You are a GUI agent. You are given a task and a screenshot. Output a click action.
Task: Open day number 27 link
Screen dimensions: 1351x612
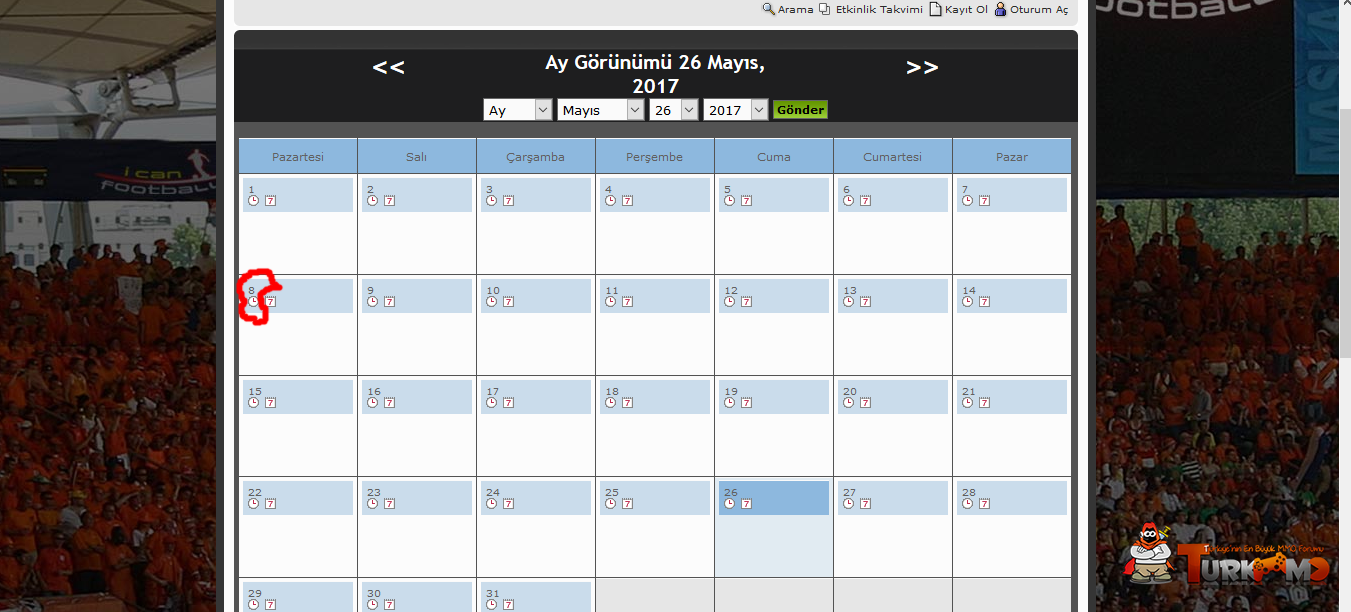pyautogui.click(x=850, y=492)
